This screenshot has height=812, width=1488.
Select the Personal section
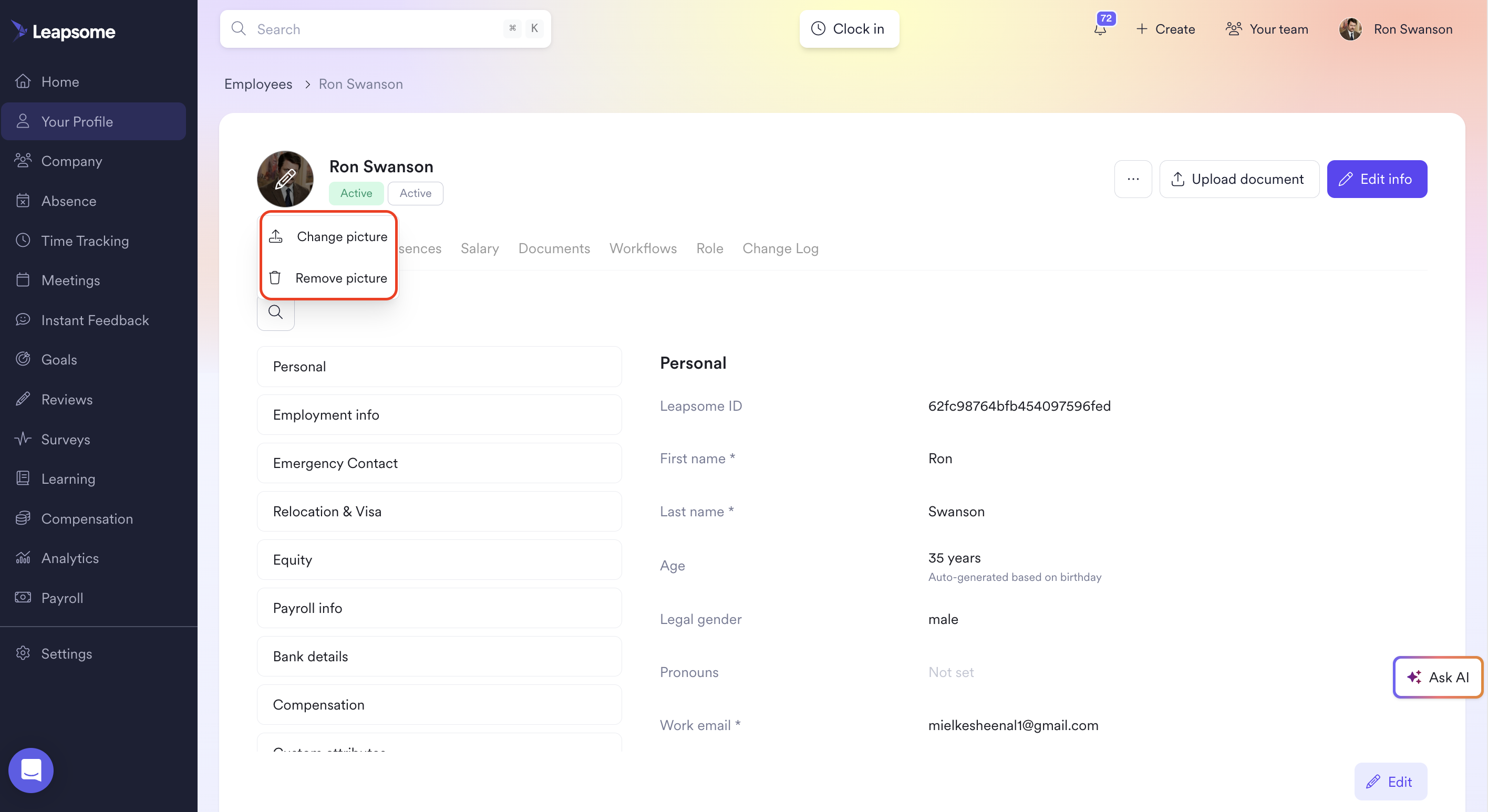[x=439, y=367]
